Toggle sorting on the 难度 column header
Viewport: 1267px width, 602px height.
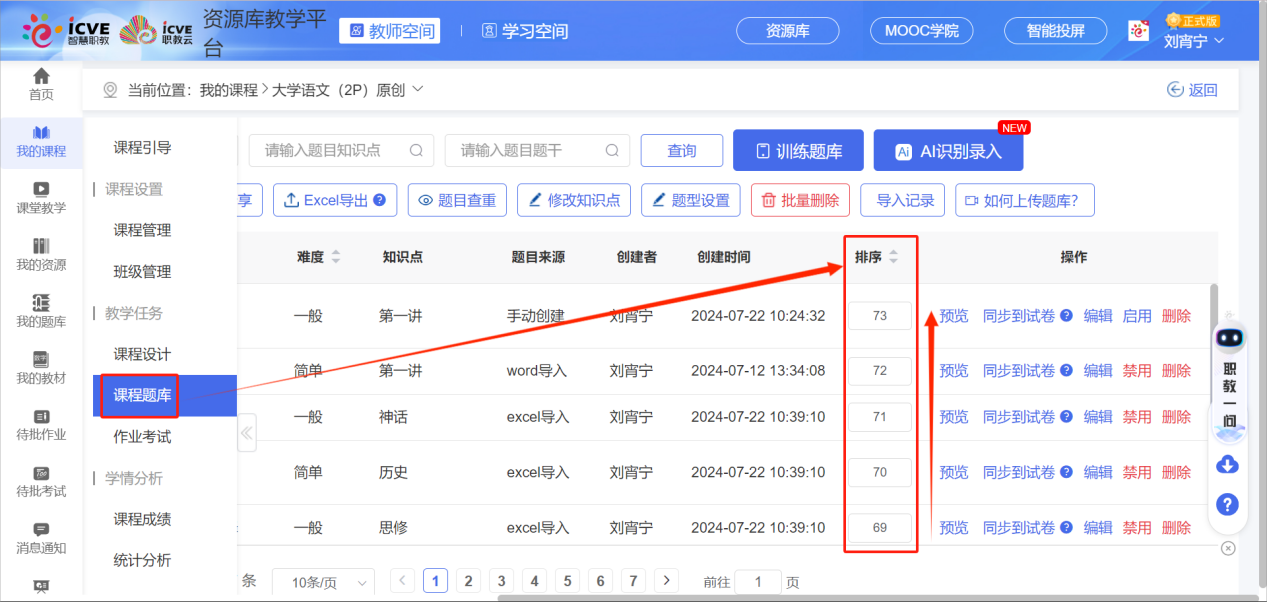[x=335, y=257]
